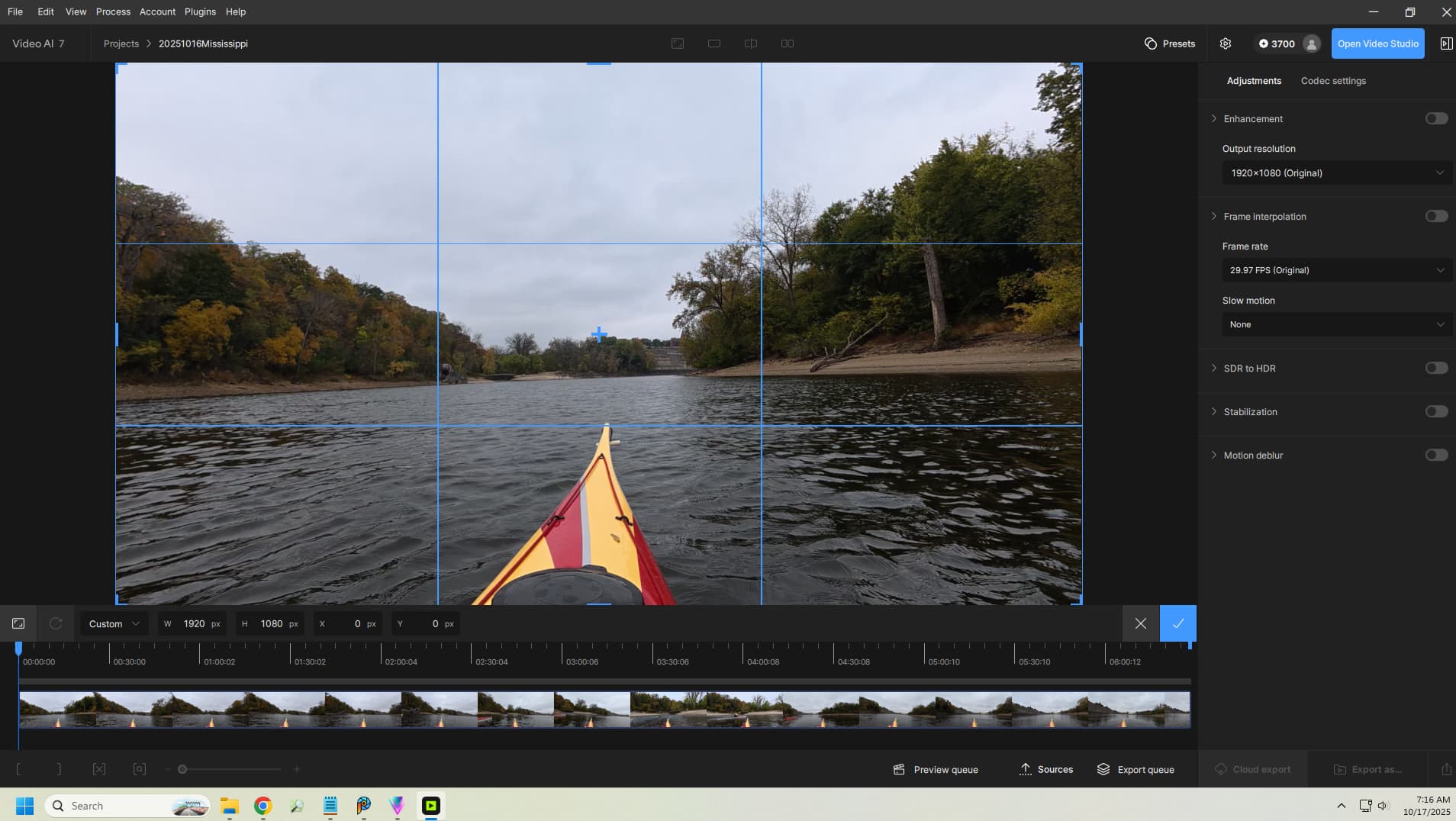Turn on Frame interpolation switch
The height and width of the screenshot is (821, 1456).
click(1435, 216)
